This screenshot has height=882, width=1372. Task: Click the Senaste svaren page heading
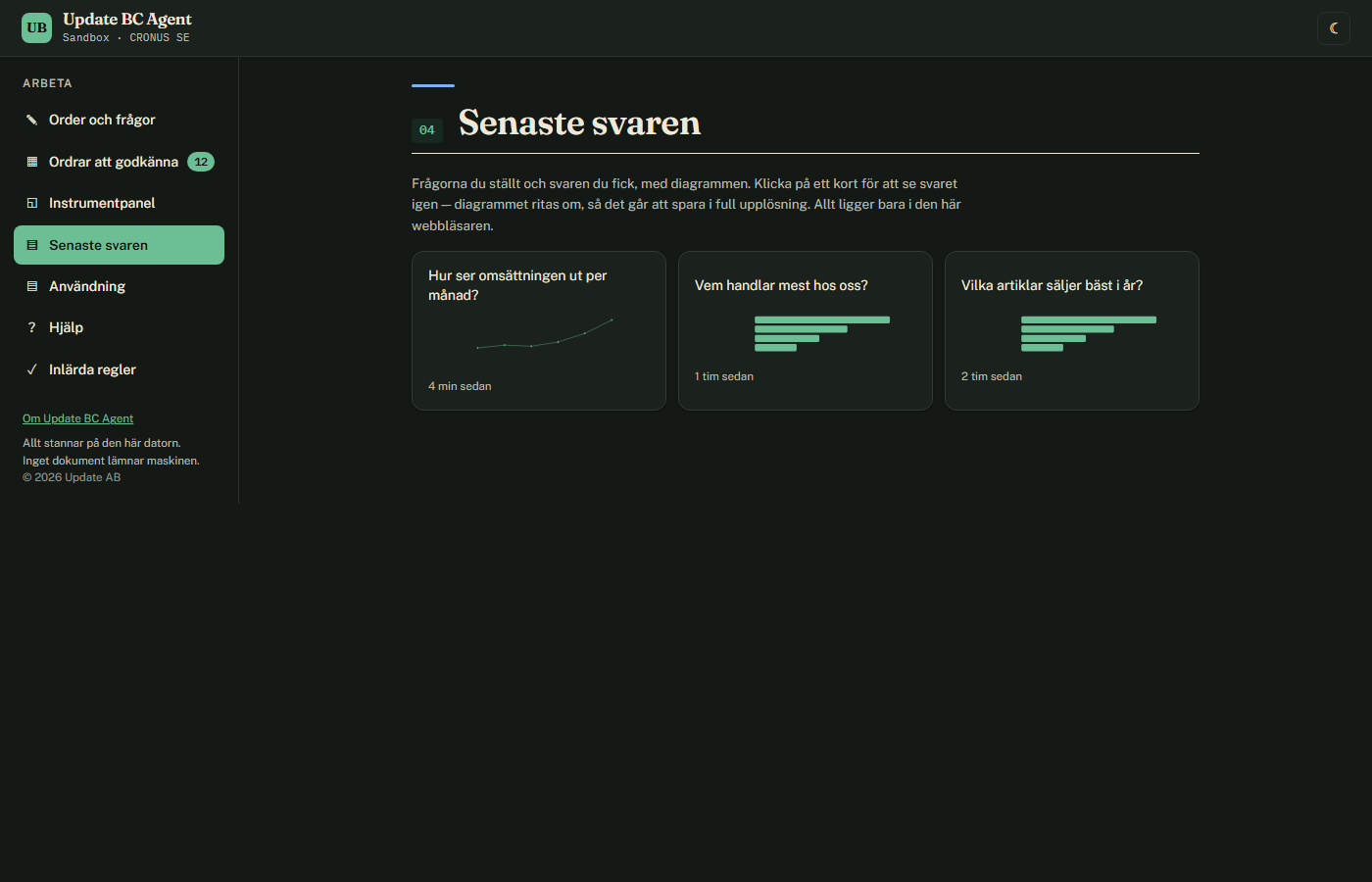coord(580,122)
